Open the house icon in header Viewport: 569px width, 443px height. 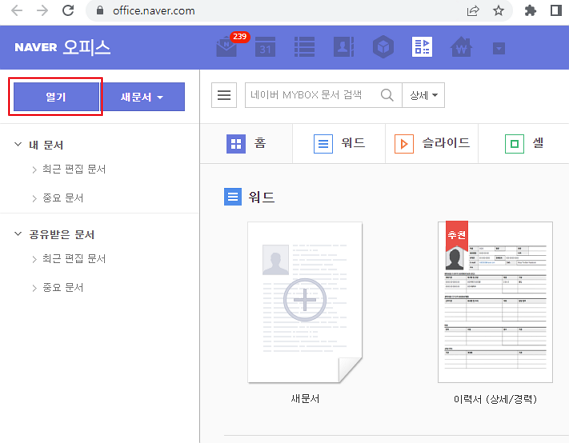point(461,47)
